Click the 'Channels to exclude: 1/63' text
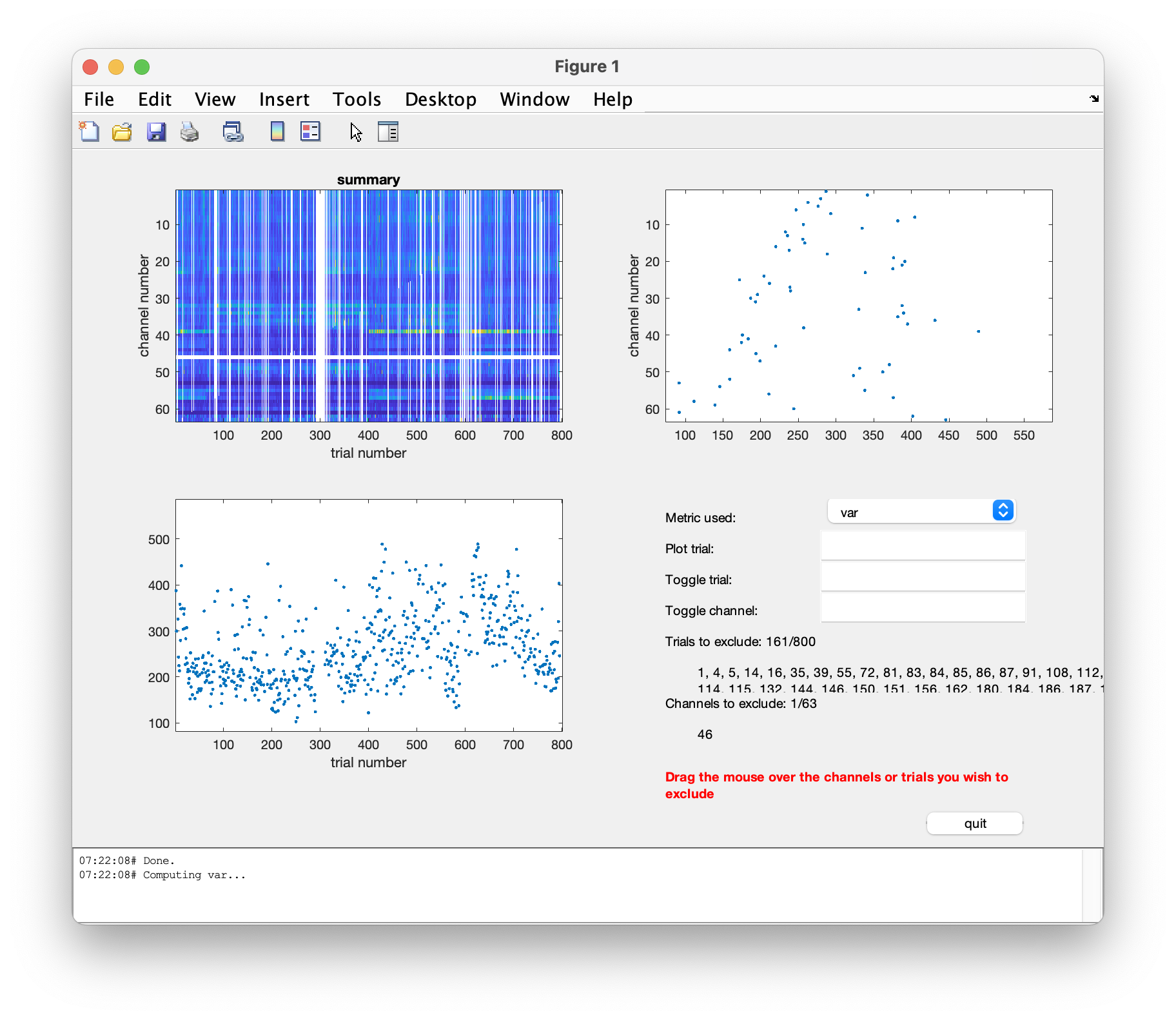 (x=741, y=703)
